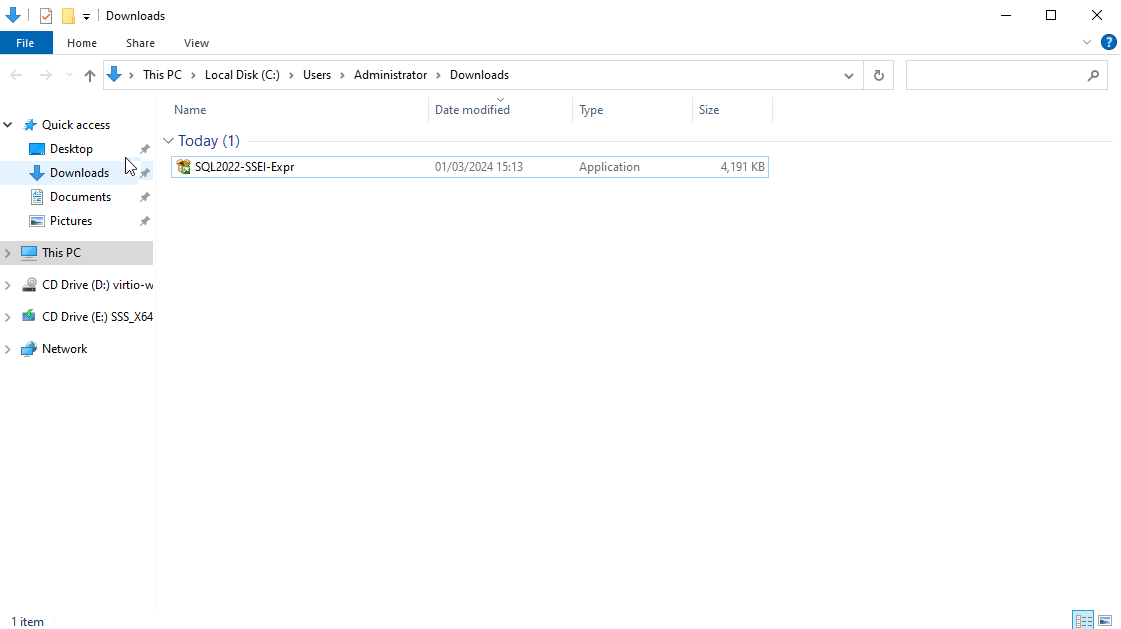Expand the Network tree node
Viewport: 1121px width, 629px height.
coord(8,349)
